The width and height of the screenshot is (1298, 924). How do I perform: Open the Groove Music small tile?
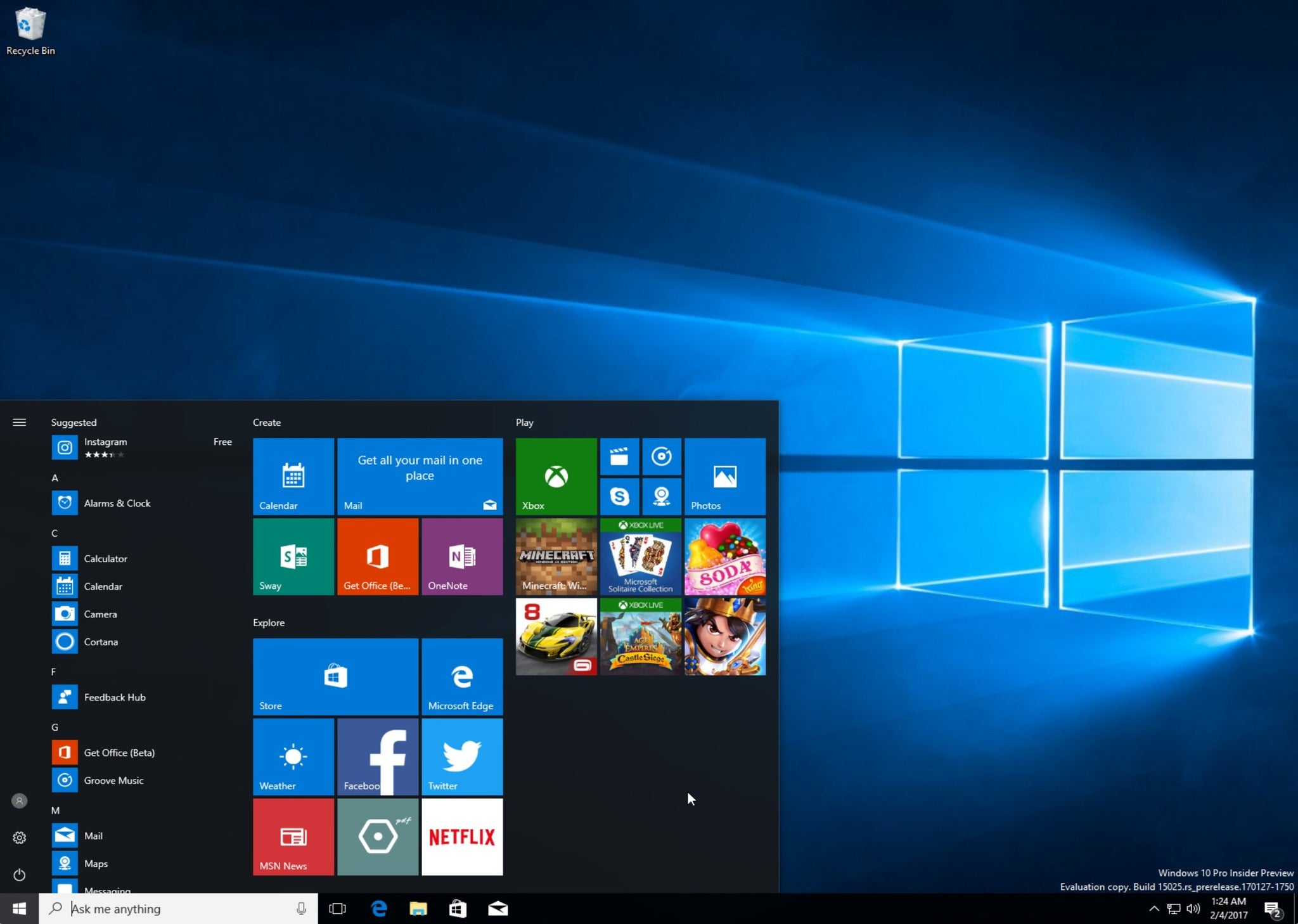[661, 456]
